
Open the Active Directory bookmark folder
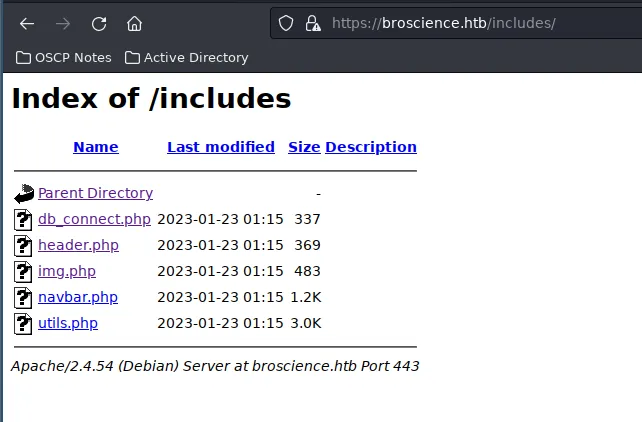pos(187,58)
